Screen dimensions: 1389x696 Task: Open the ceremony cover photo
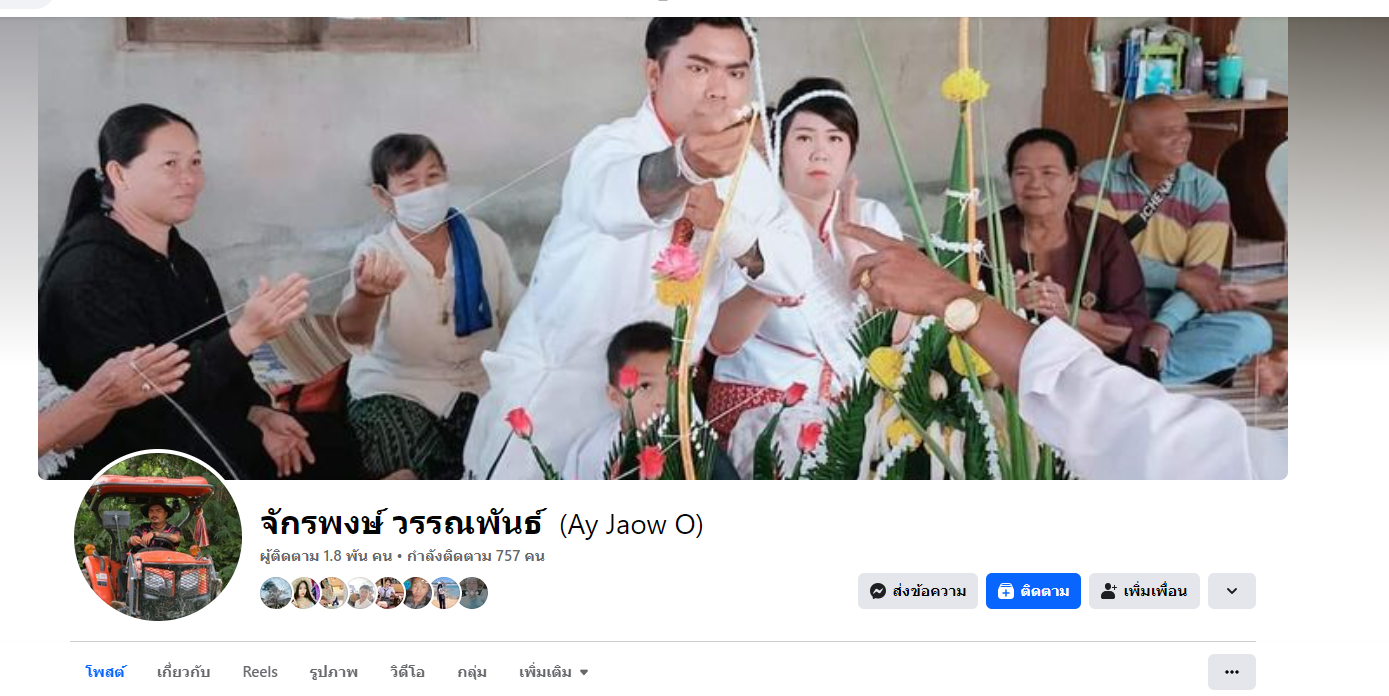pos(663,248)
